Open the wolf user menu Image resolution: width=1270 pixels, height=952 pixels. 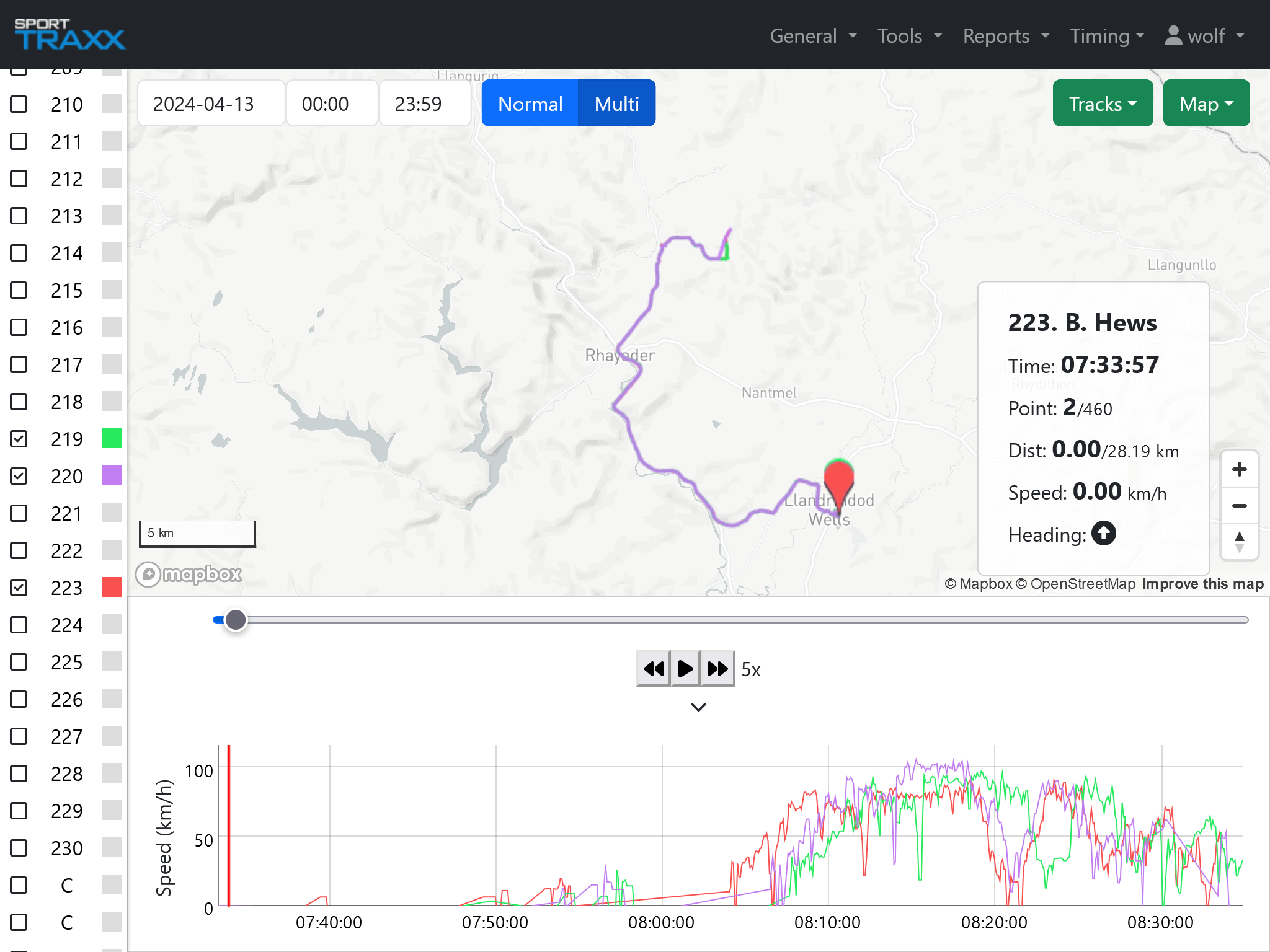coord(1204,36)
